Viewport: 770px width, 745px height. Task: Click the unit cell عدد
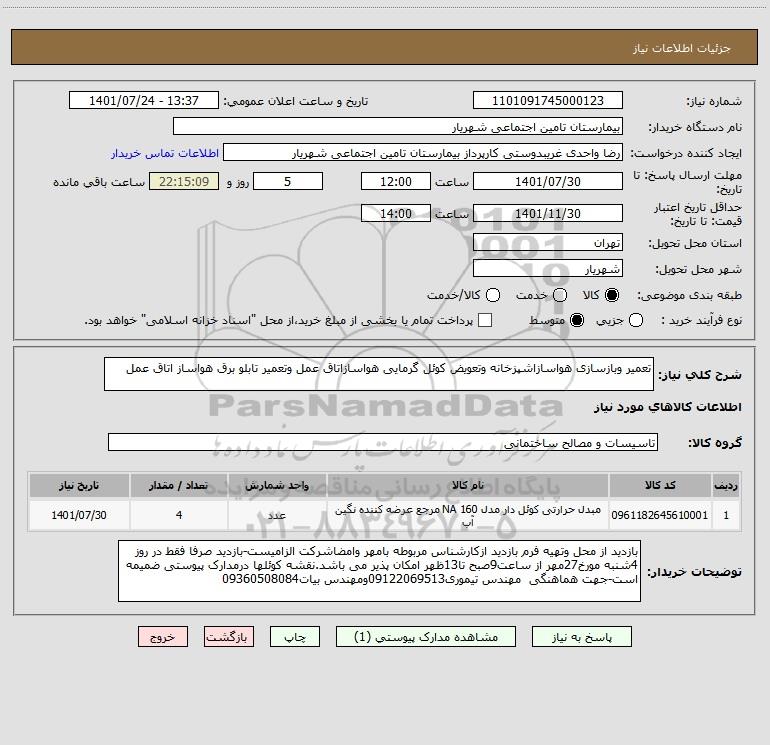(x=277, y=515)
